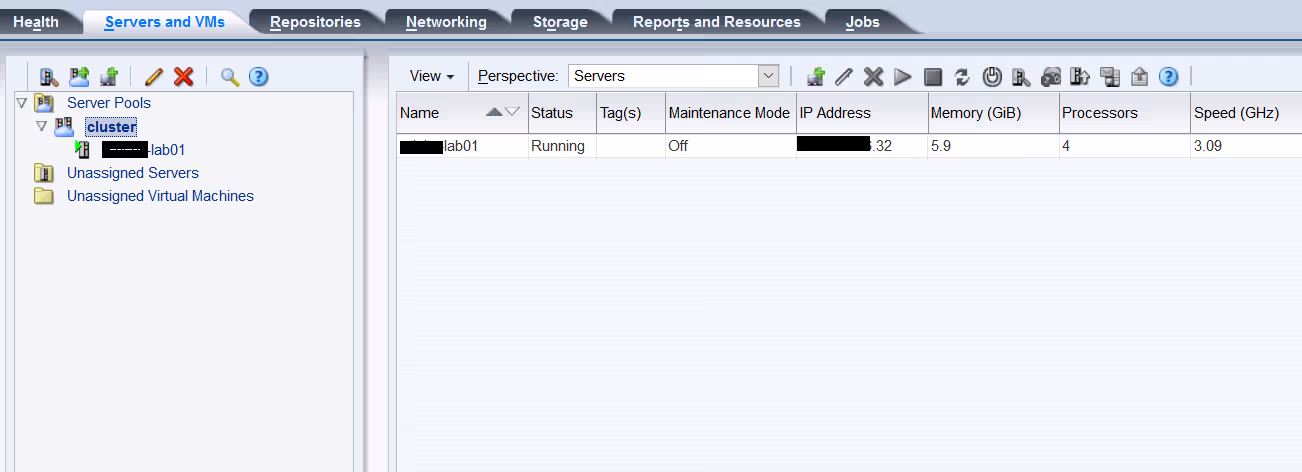Viewport: 1302px width, 472px height.
Task: Click the magnifying glass Find icon
Action: point(230,77)
